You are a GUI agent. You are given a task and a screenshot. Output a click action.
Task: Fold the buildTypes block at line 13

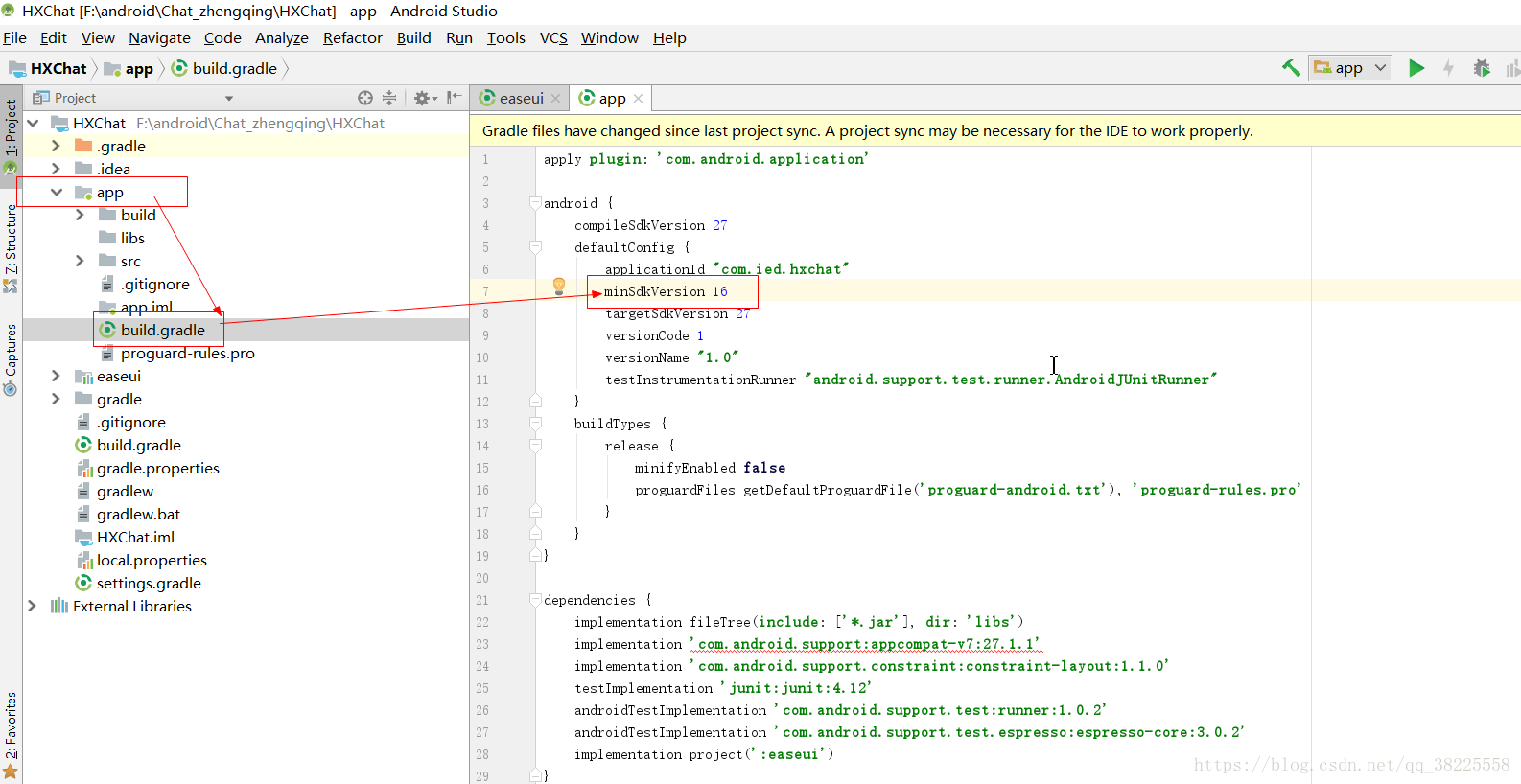(535, 424)
